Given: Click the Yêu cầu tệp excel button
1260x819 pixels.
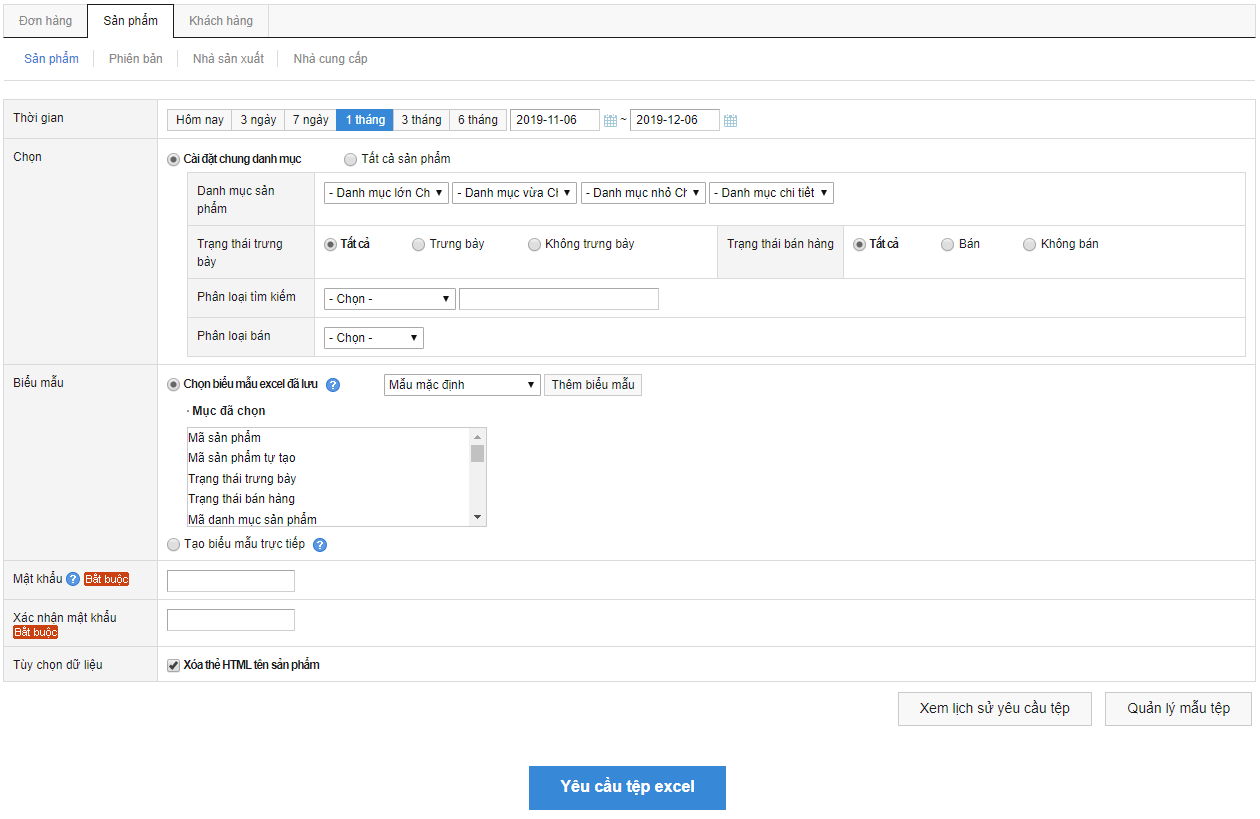Looking at the screenshot, I should point(627,787).
